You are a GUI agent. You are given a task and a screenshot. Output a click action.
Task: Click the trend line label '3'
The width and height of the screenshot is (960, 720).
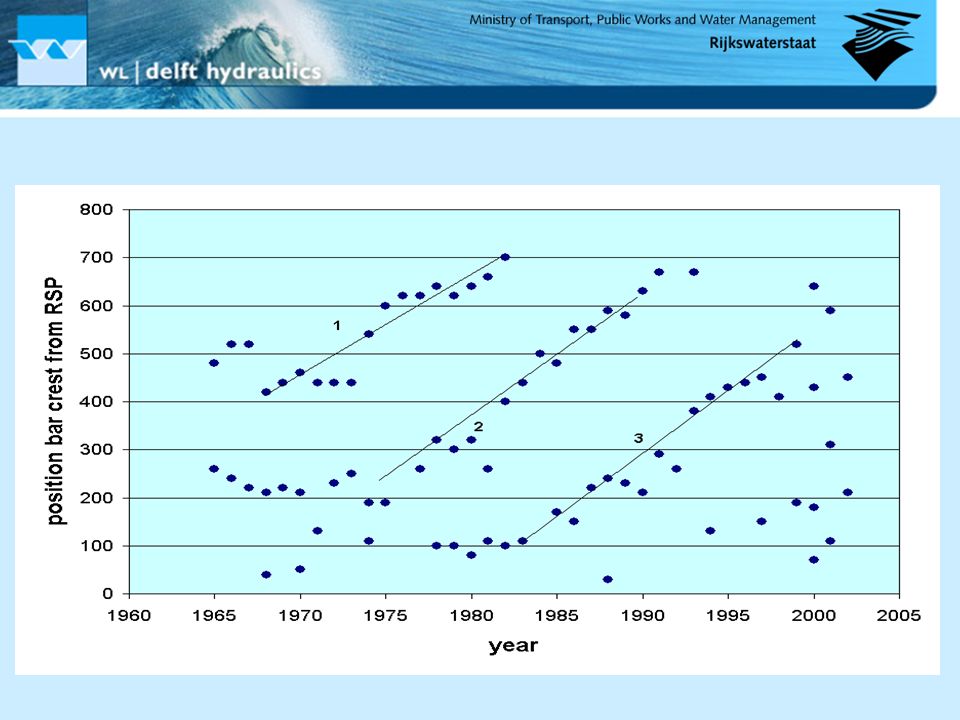tap(639, 438)
